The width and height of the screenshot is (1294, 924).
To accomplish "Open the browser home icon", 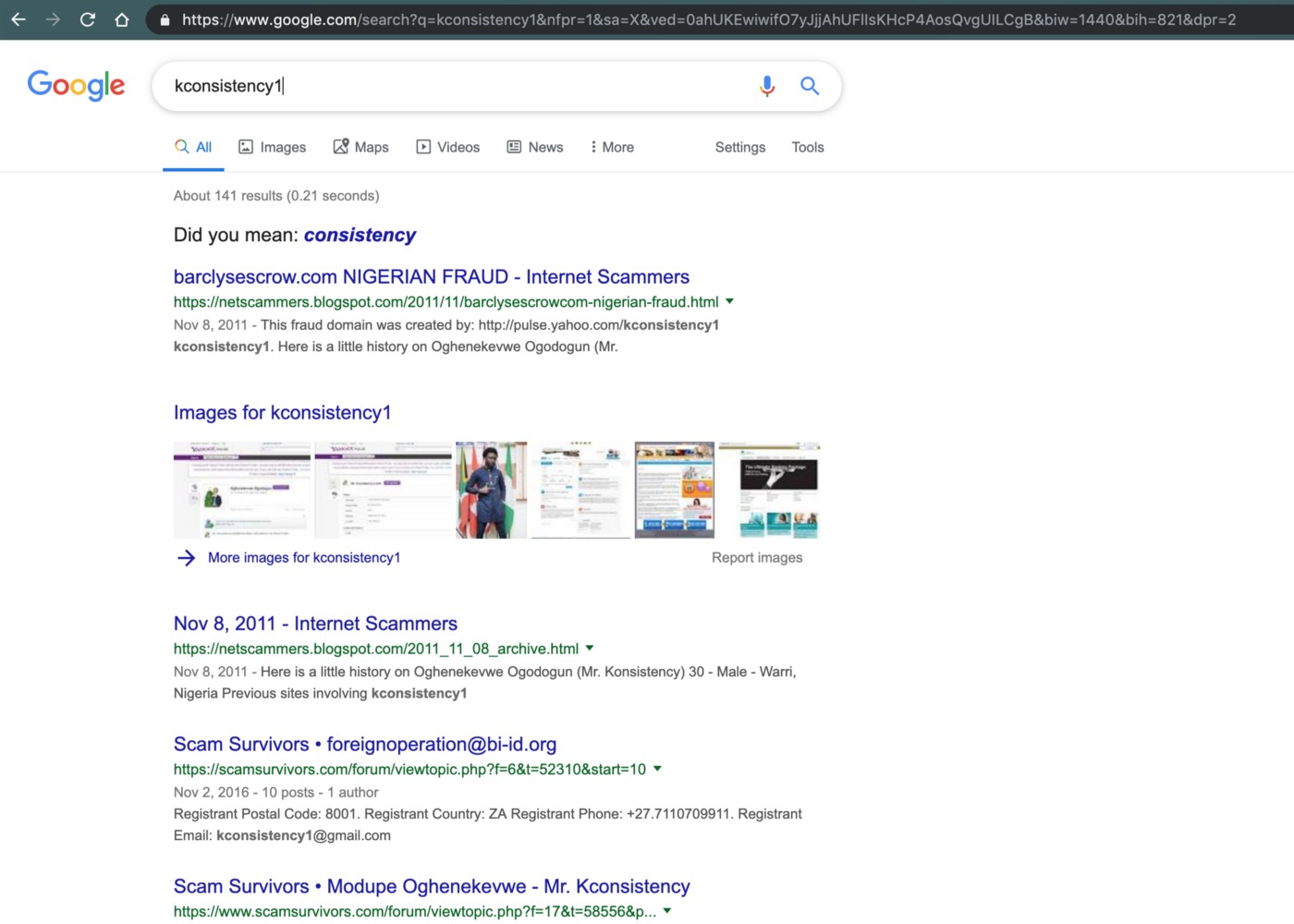I will tap(122, 19).
